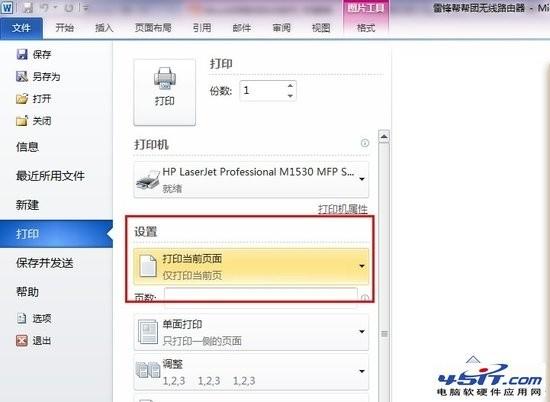Viewport: 550px width, 402px height.
Task: Click the scrollbar up arrow in print settings
Action: [384, 136]
